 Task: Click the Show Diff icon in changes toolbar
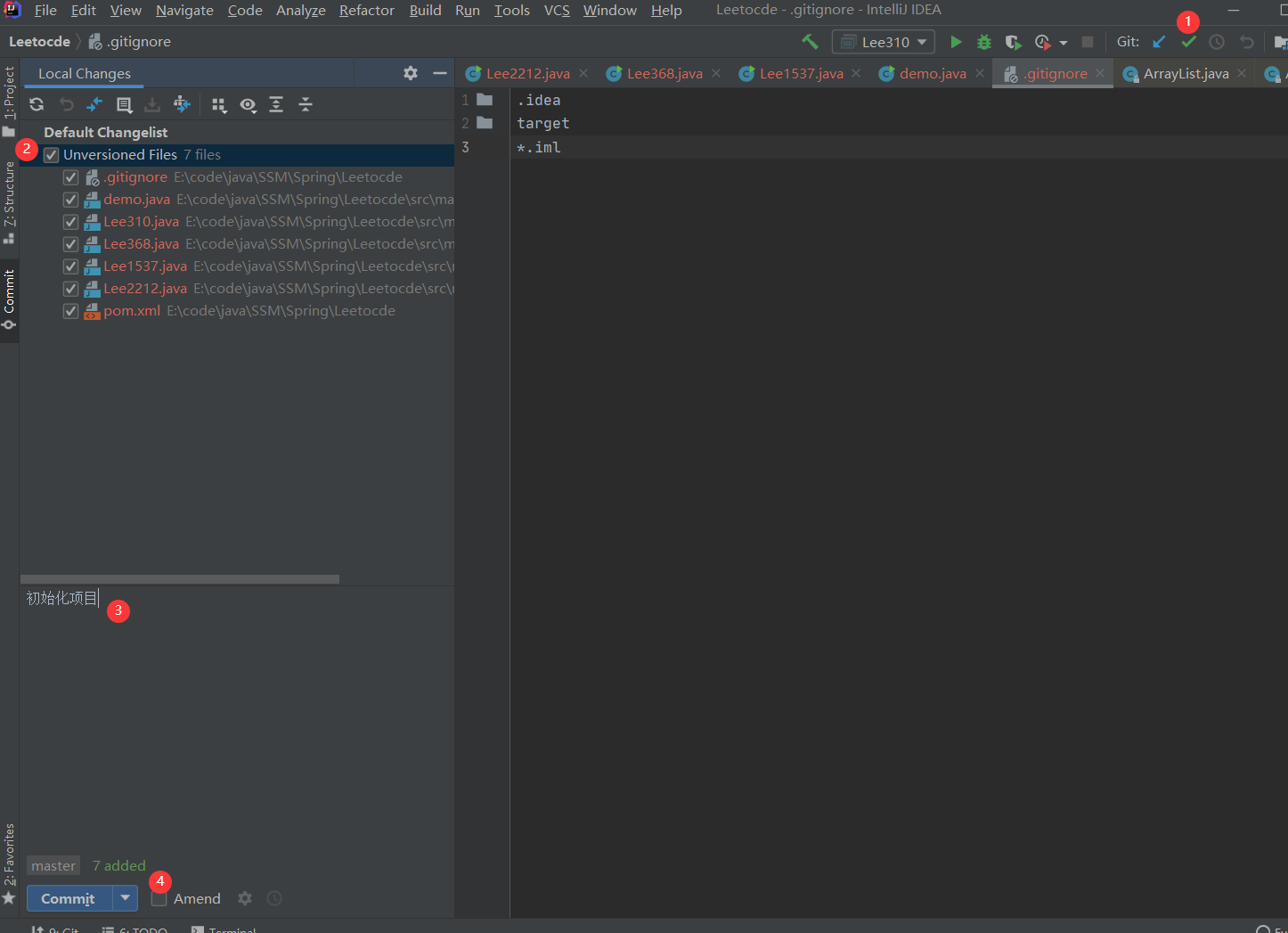click(x=94, y=104)
